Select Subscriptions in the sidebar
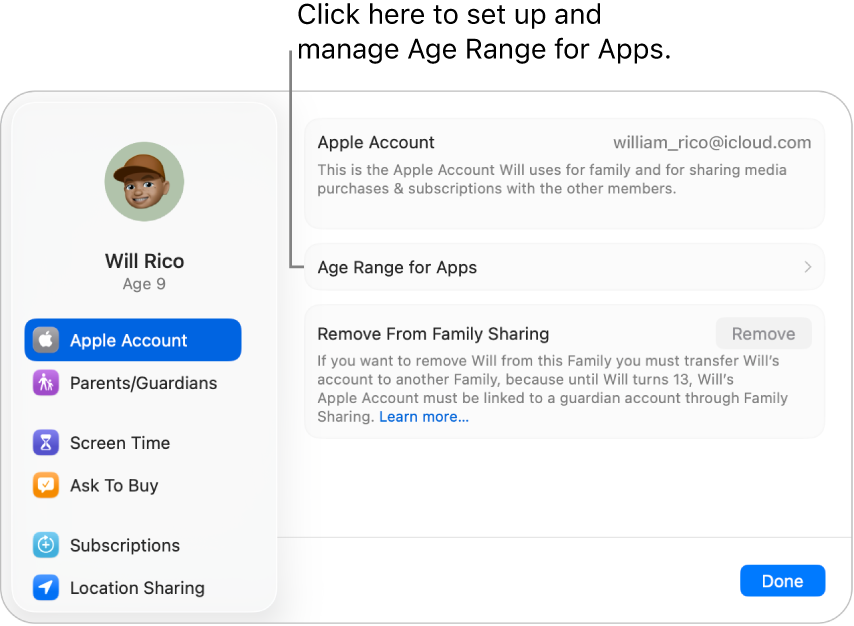854x626 pixels. point(124,545)
